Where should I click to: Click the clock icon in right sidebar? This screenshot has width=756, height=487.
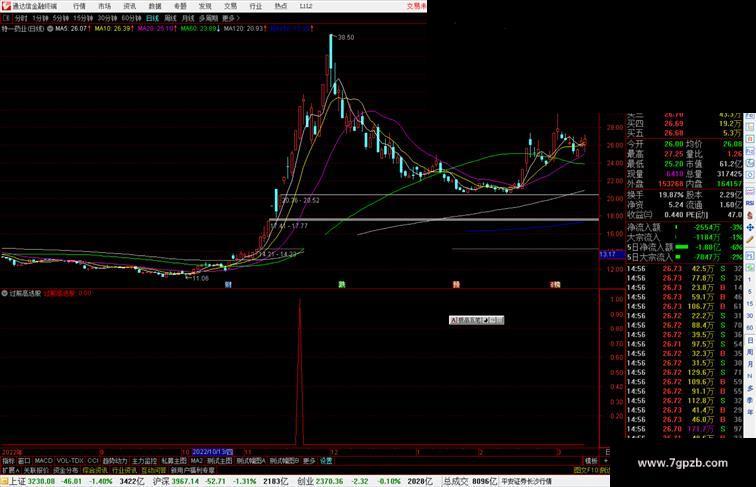pyautogui.click(x=750, y=175)
